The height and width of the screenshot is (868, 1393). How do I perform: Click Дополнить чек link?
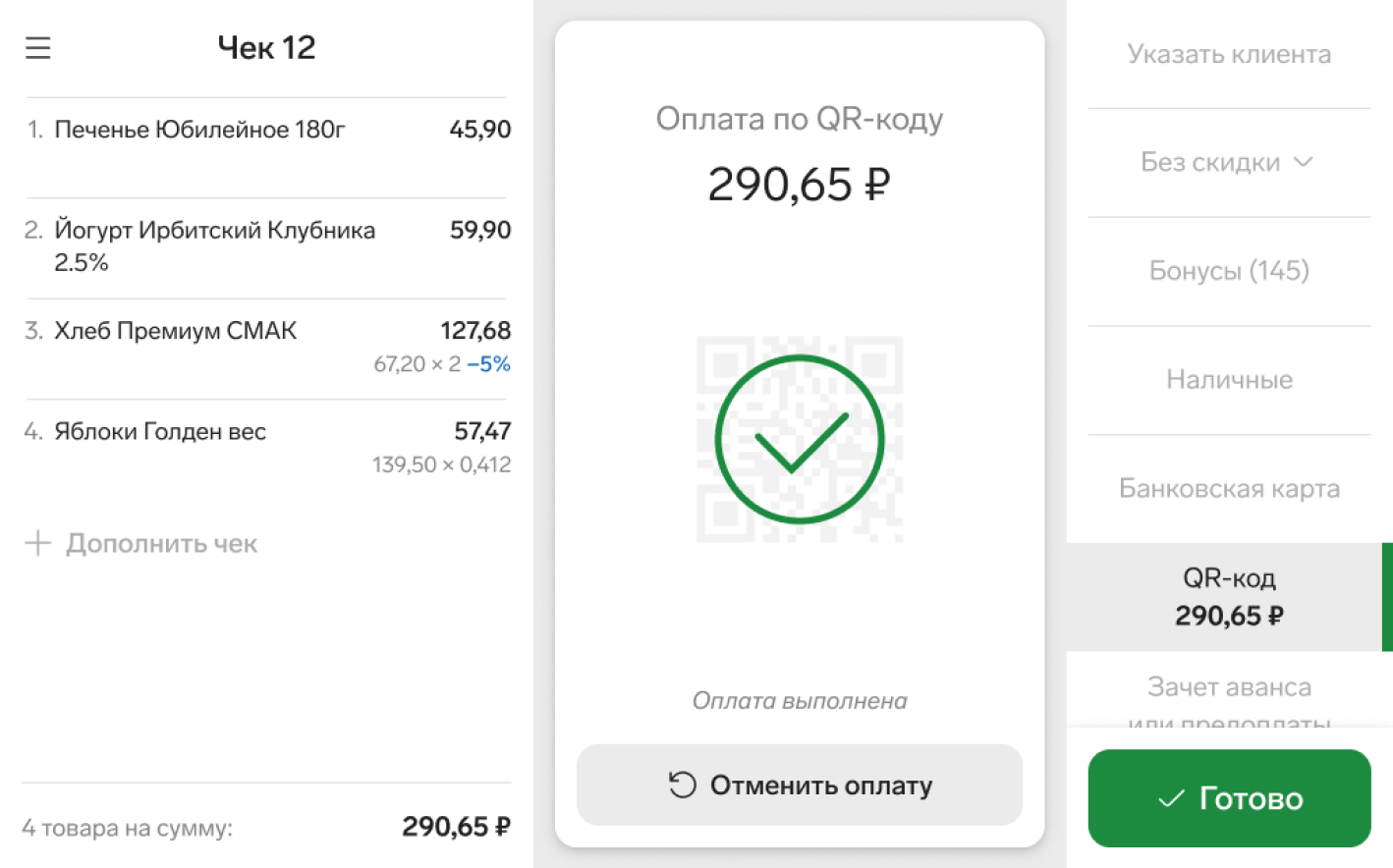161,543
